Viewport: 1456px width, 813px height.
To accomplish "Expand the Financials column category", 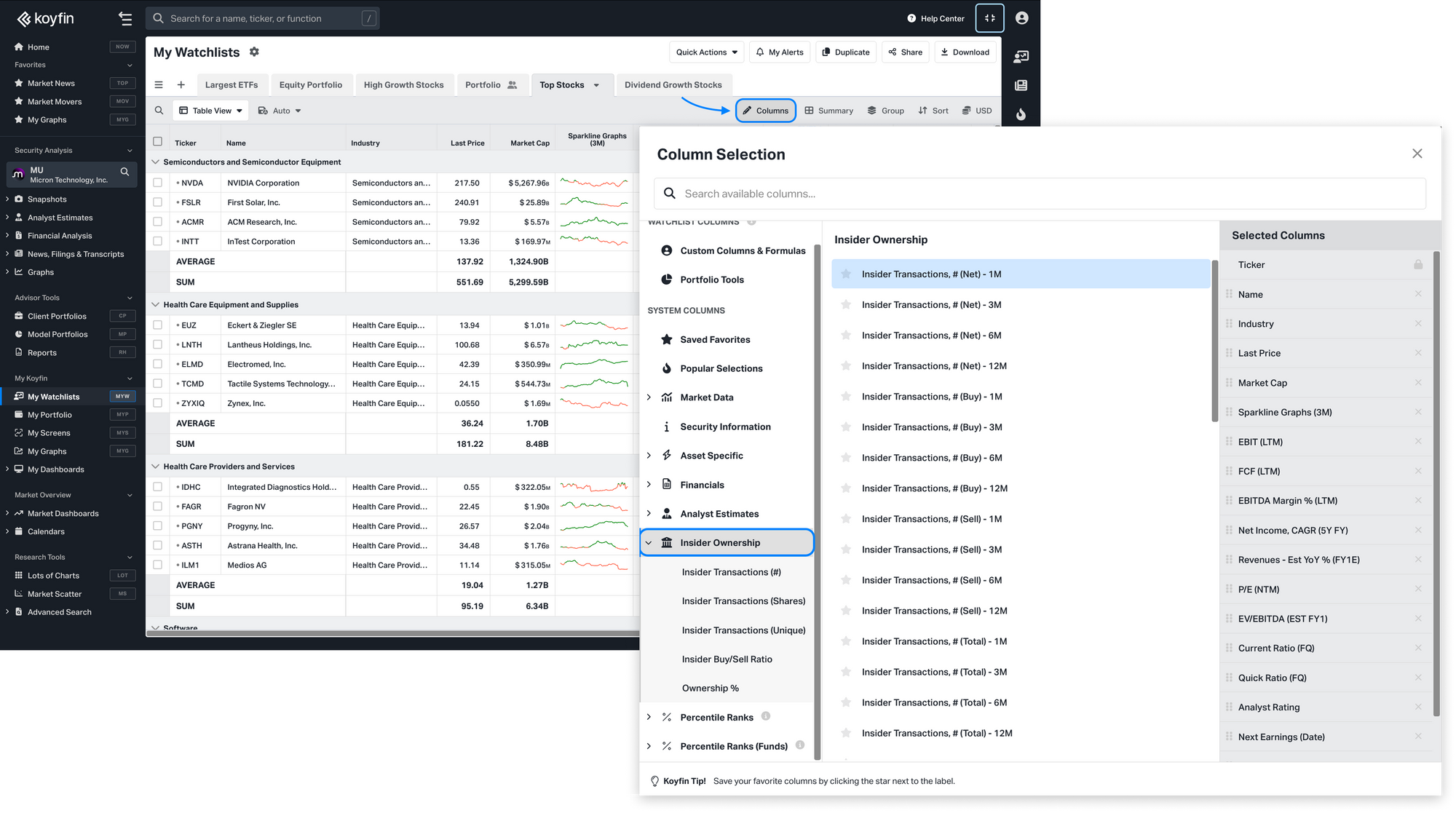I will 649,485.
